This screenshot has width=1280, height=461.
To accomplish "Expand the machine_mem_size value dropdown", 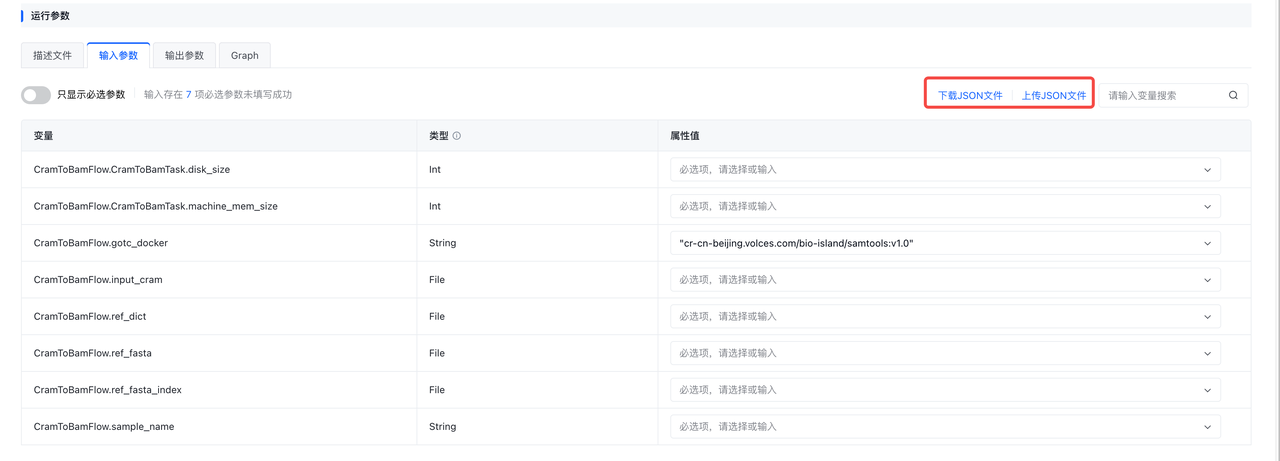I will (x=1208, y=207).
